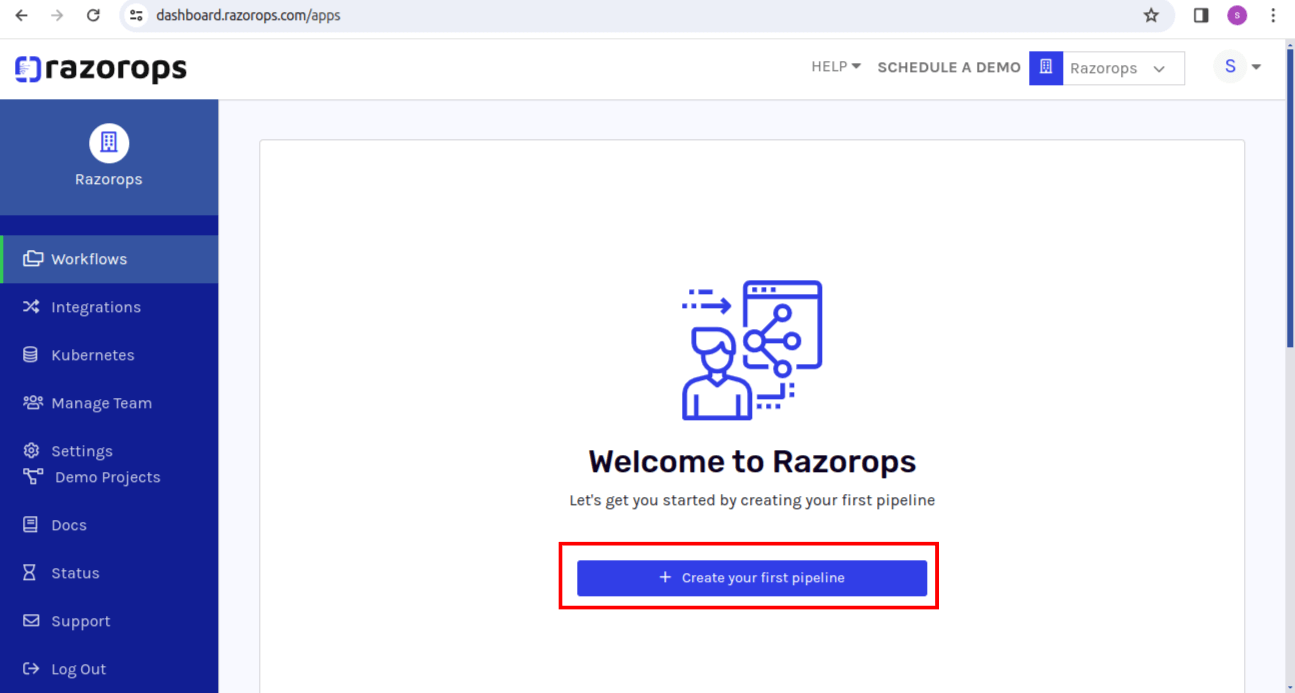Open Docs using the book icon

[x=30, y=524]
